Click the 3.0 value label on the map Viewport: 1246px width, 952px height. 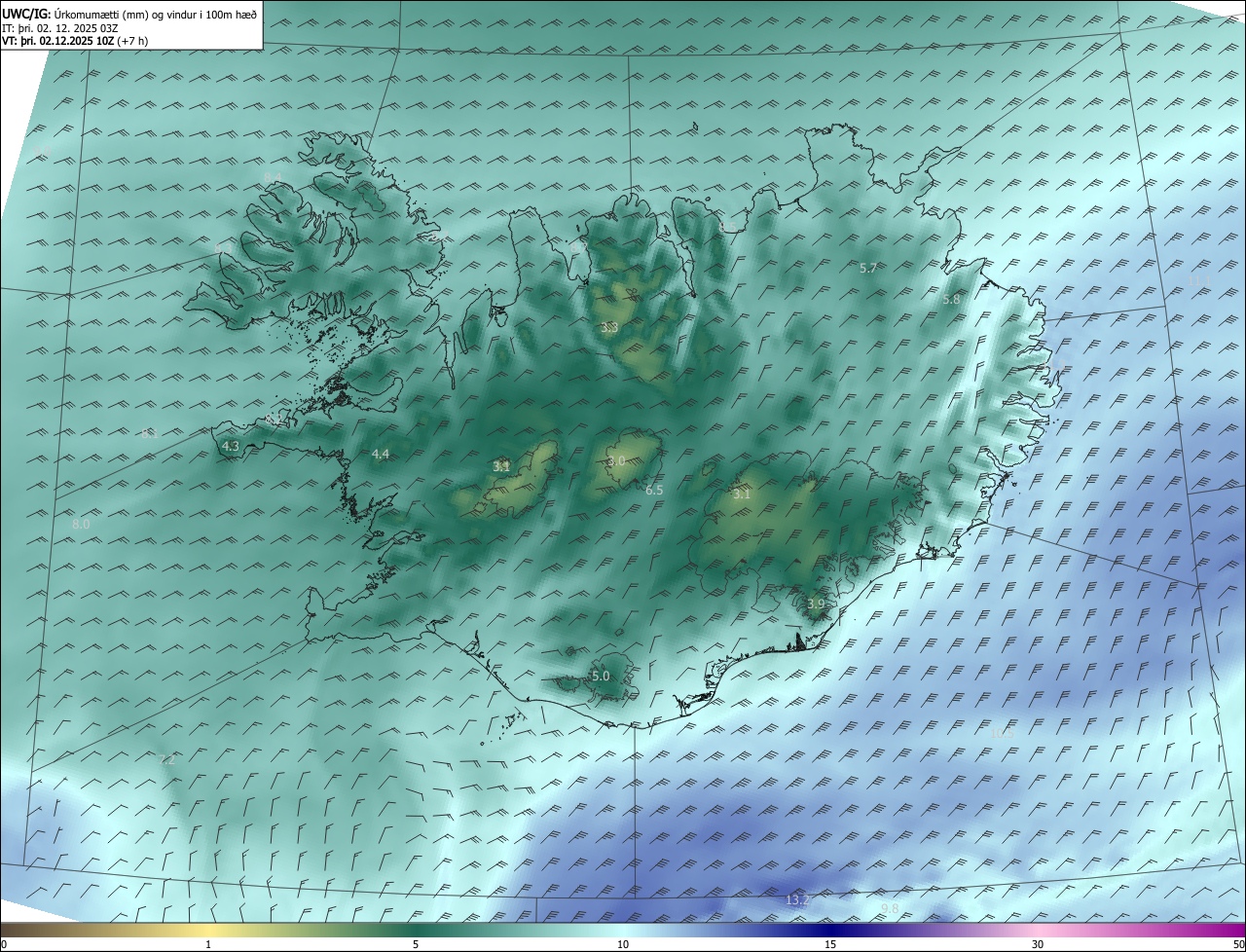point(616,460)
